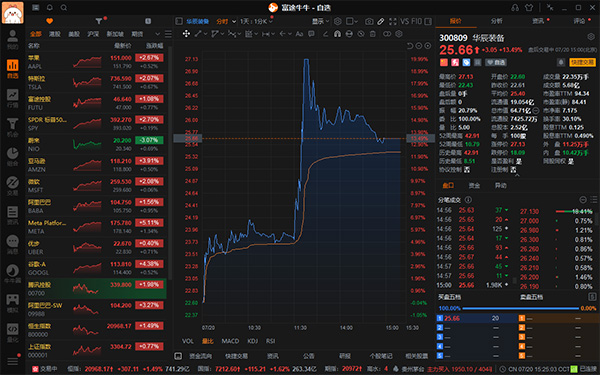Open the 我的 profile sidebar icon
Image resolution: width=600 pixels, height=375 pixels.
(12, 40)
